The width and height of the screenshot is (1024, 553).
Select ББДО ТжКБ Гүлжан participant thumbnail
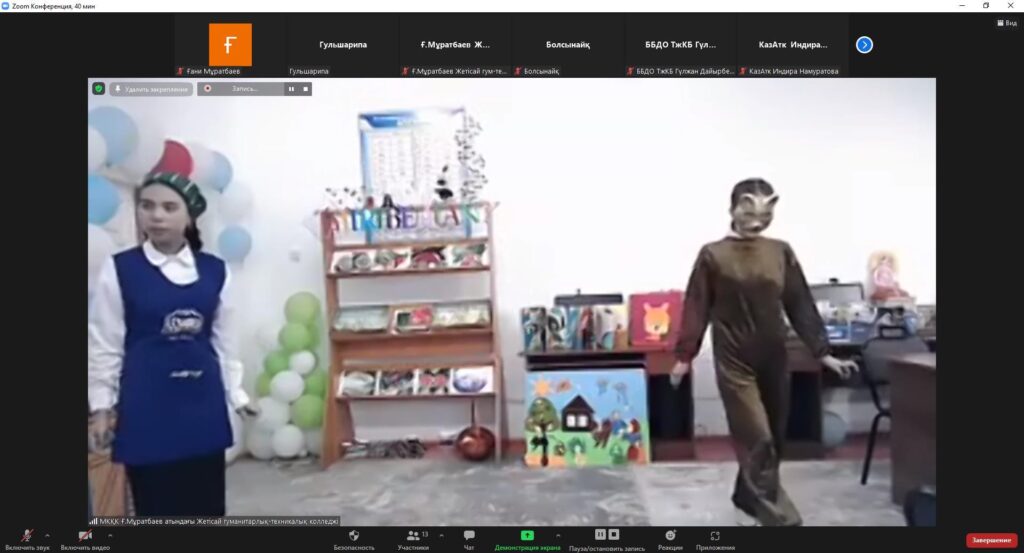point(680,44)
